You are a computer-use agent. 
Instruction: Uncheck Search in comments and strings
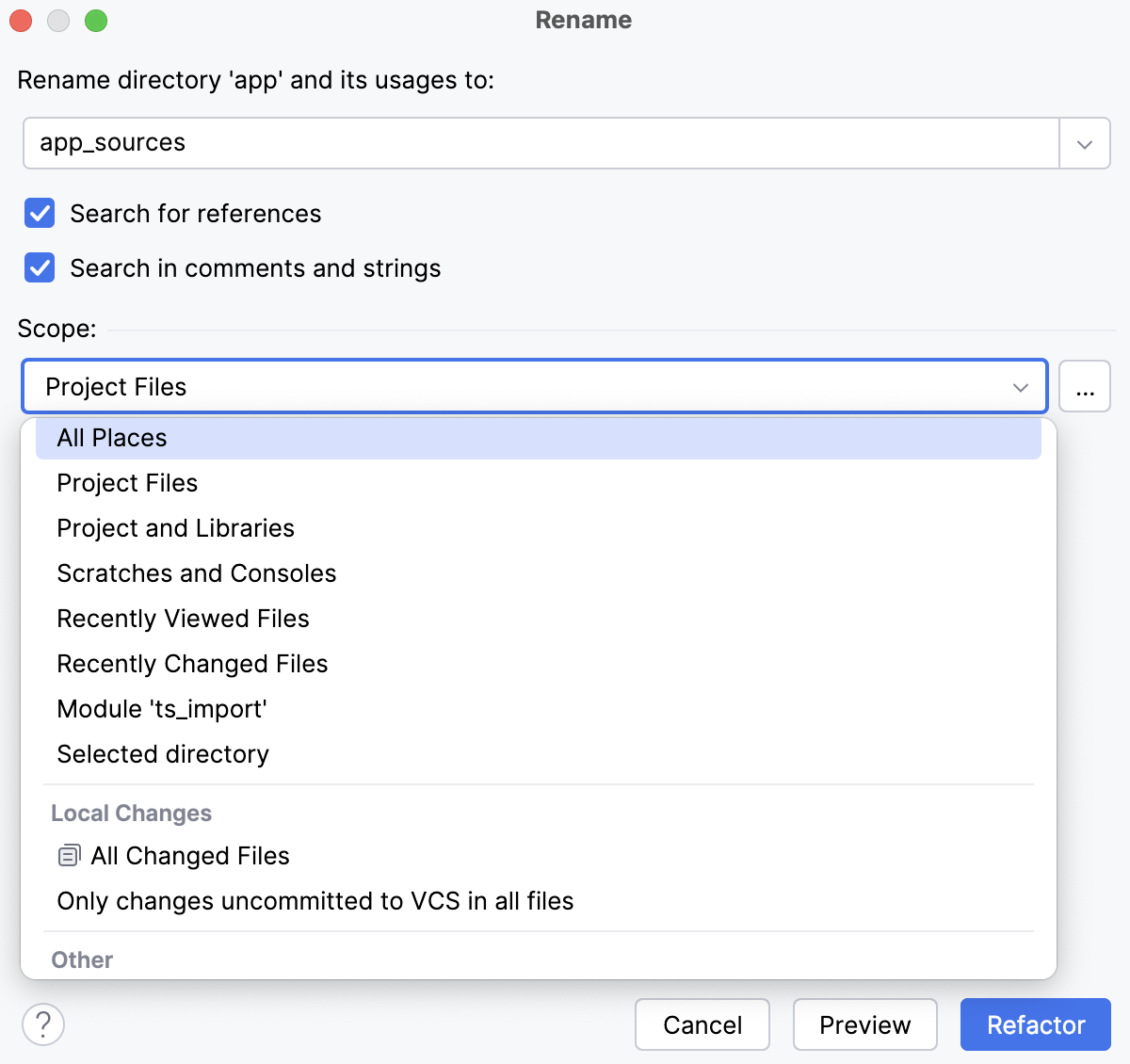[x=39, y=267]
